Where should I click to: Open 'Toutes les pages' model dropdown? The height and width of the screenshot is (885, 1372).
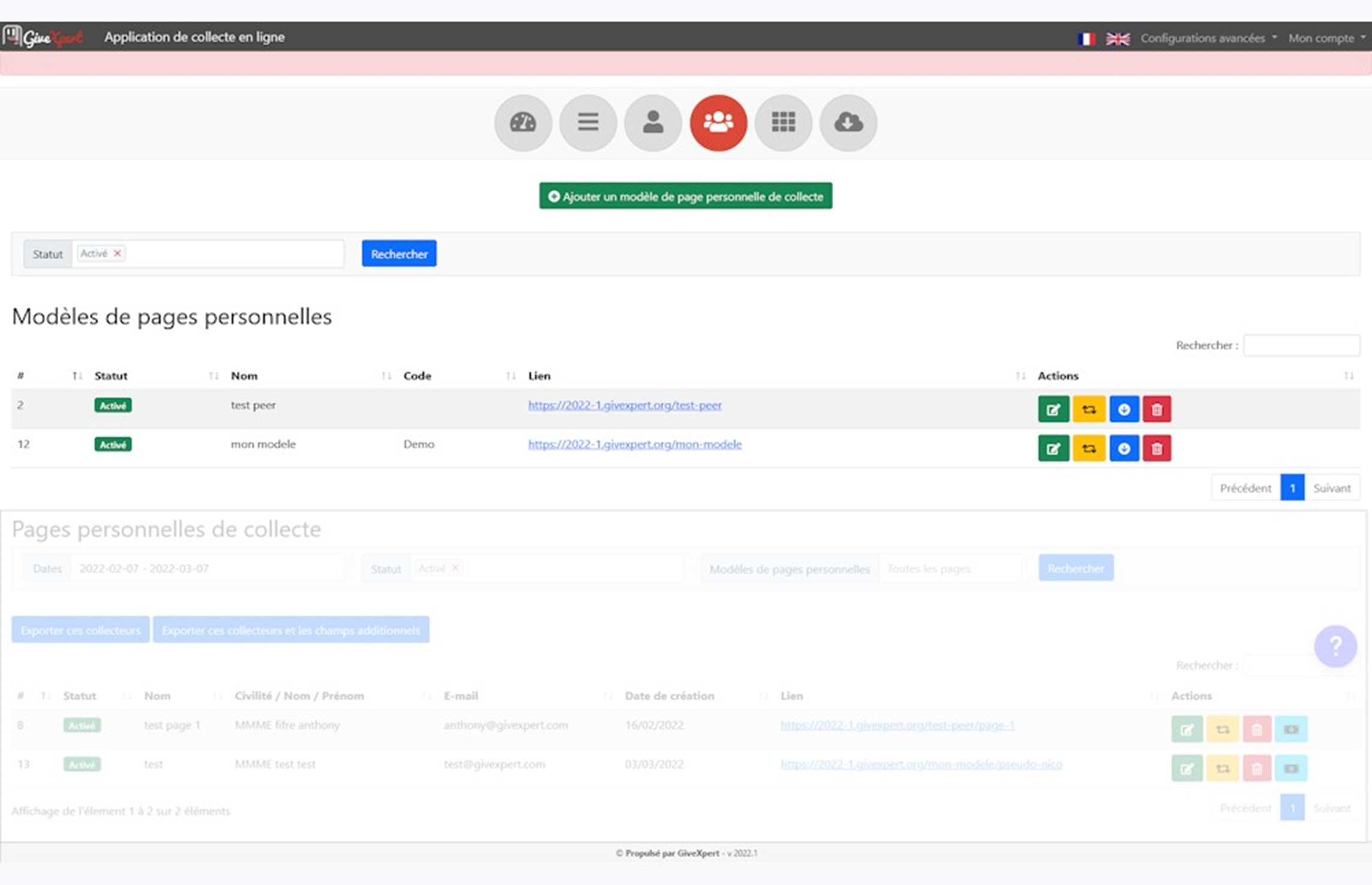[x=950, y=568]
